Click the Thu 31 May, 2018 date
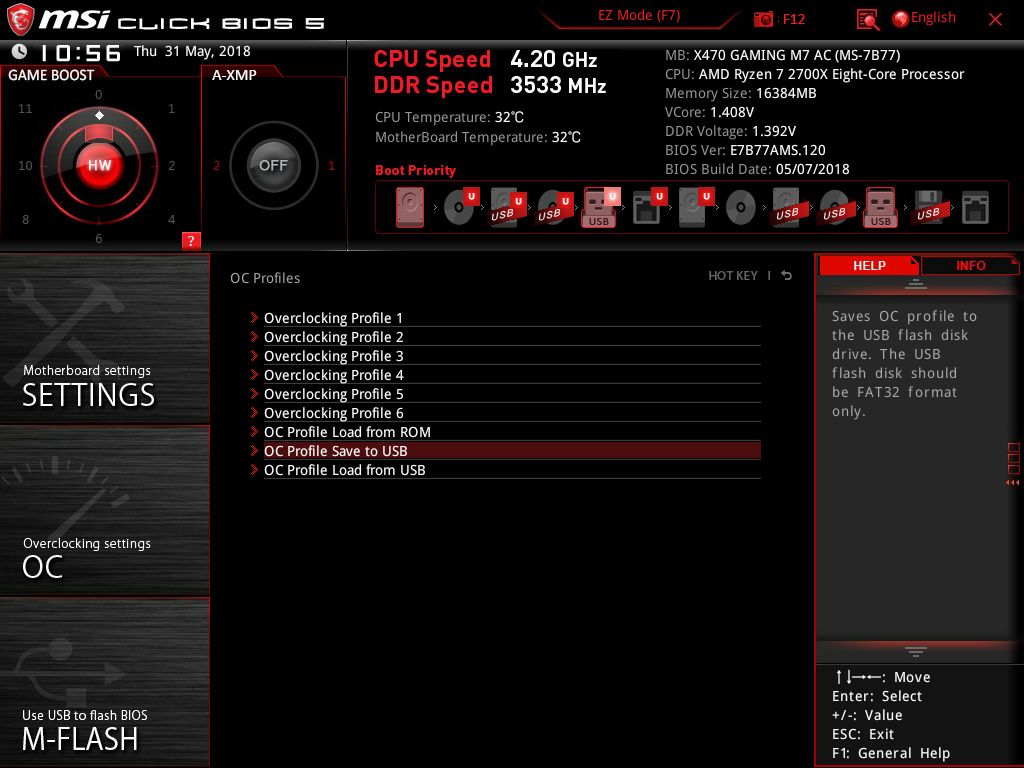 tap(192, 52)
